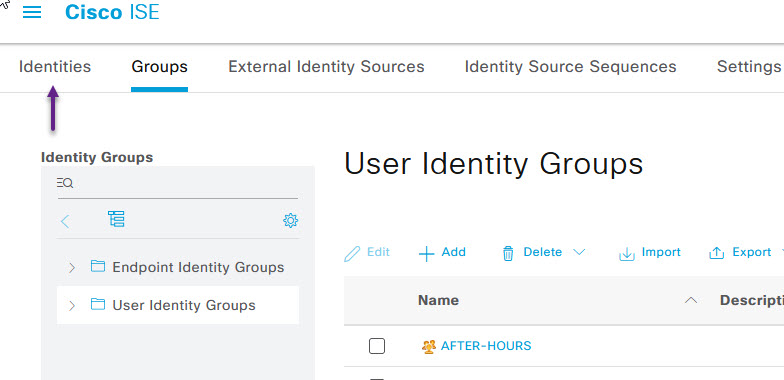
Task: Go back with the left chevron arrow
Action: (x=65, y=221)
